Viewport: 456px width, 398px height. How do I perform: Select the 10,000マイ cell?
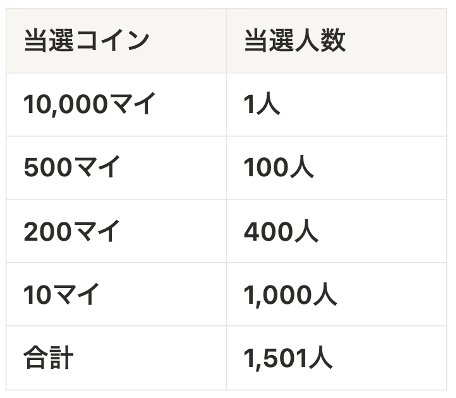(x=116, y=105)
